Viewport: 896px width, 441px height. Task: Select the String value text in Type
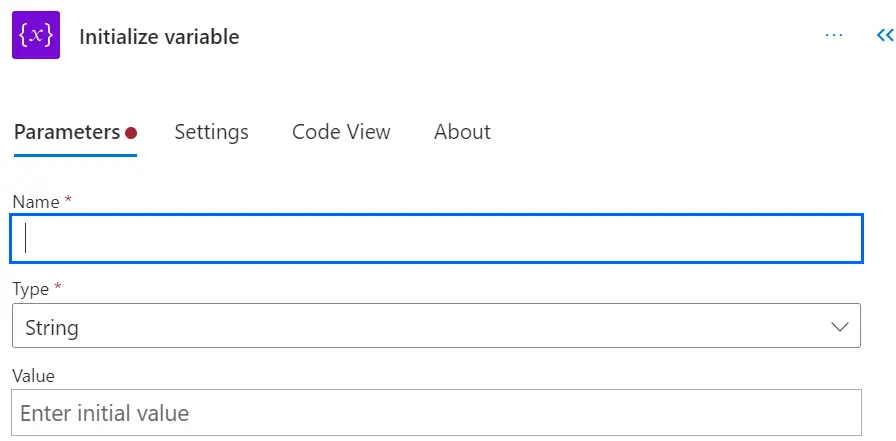point(52,327)
